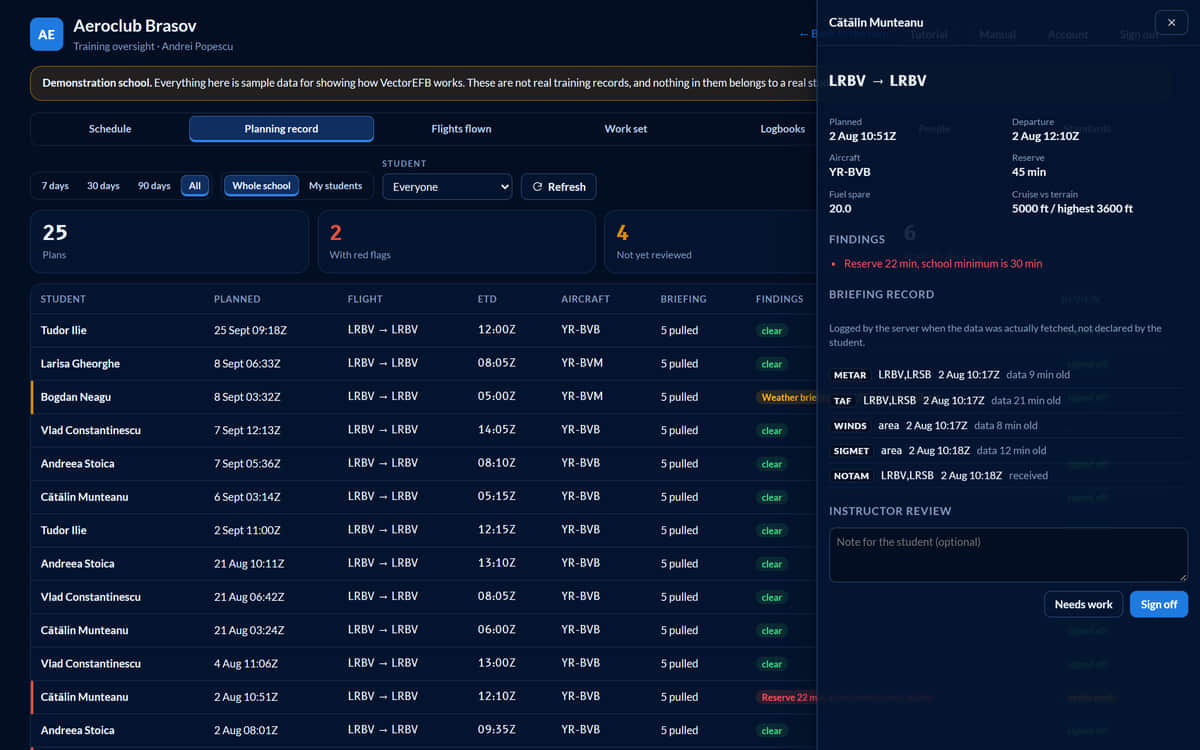1200x750 pixels.
Task: Select the 90 days range filter
Action: tap(154, 186)
